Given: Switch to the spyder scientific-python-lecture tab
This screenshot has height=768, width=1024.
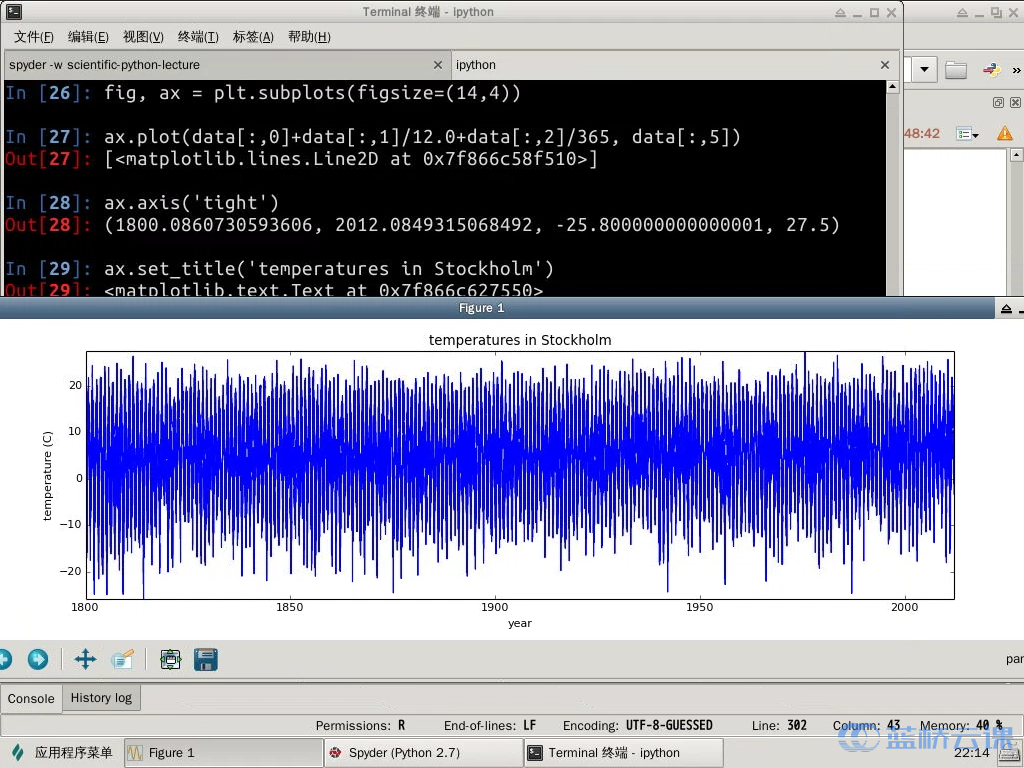Looking at the screenshot, I should (x=104, y=65).
